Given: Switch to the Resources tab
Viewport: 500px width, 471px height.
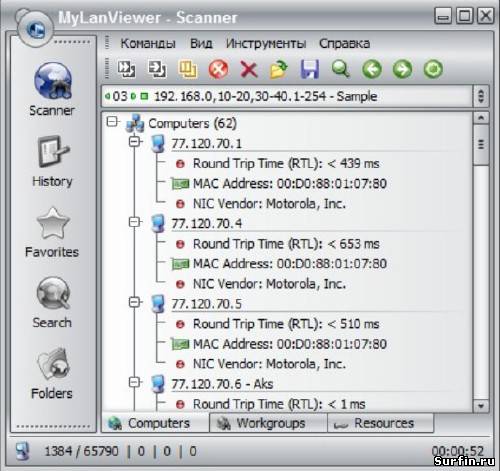Looking at the screenshot, I should pos(381,423).
